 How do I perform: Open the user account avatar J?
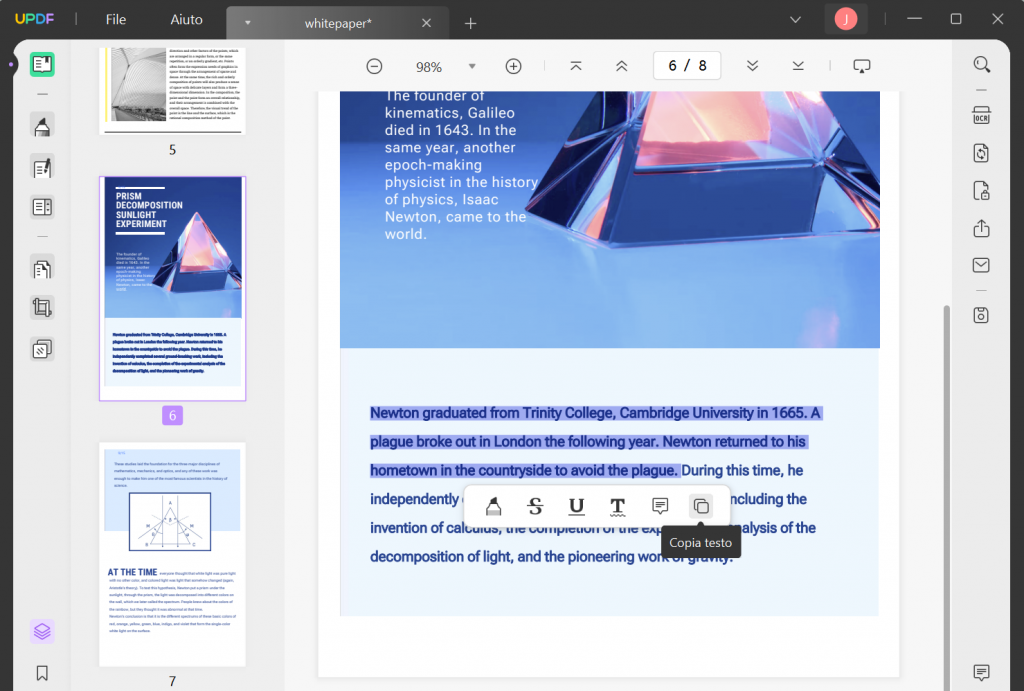tap(846, 19)
